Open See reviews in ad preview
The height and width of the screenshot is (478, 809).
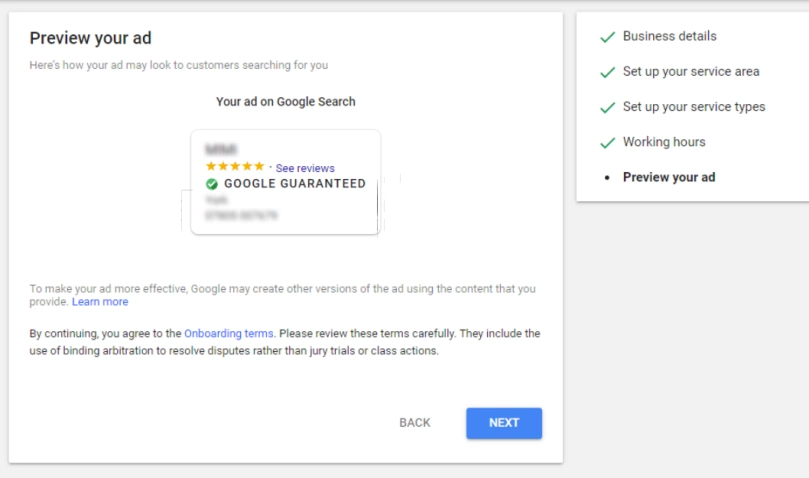tap(305, 168)
